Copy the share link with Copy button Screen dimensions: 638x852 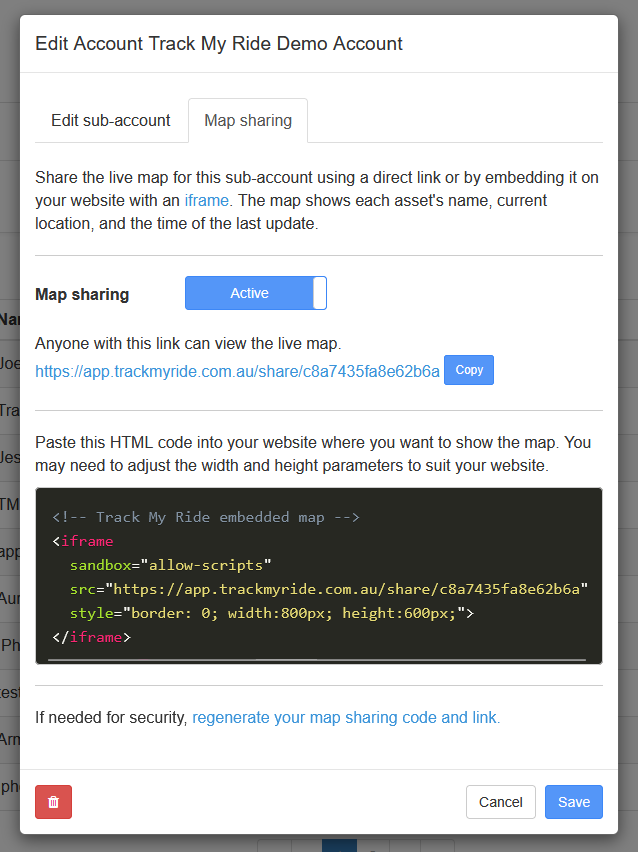469,370
